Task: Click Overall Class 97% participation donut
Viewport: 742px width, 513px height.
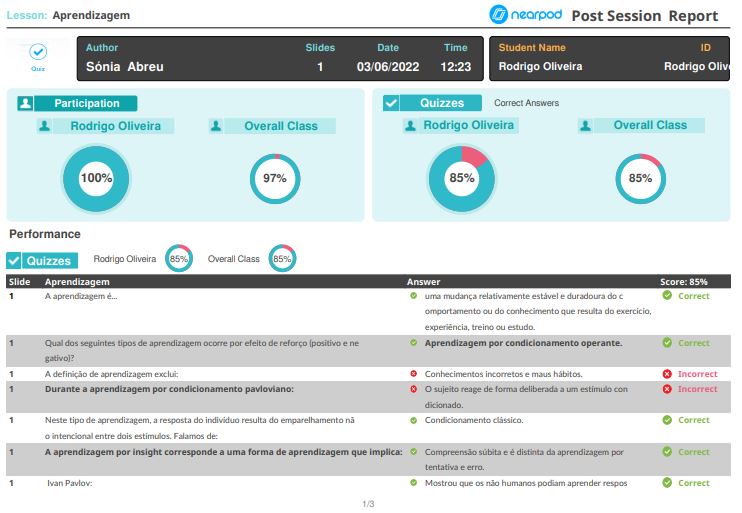Action: (274, 179)
